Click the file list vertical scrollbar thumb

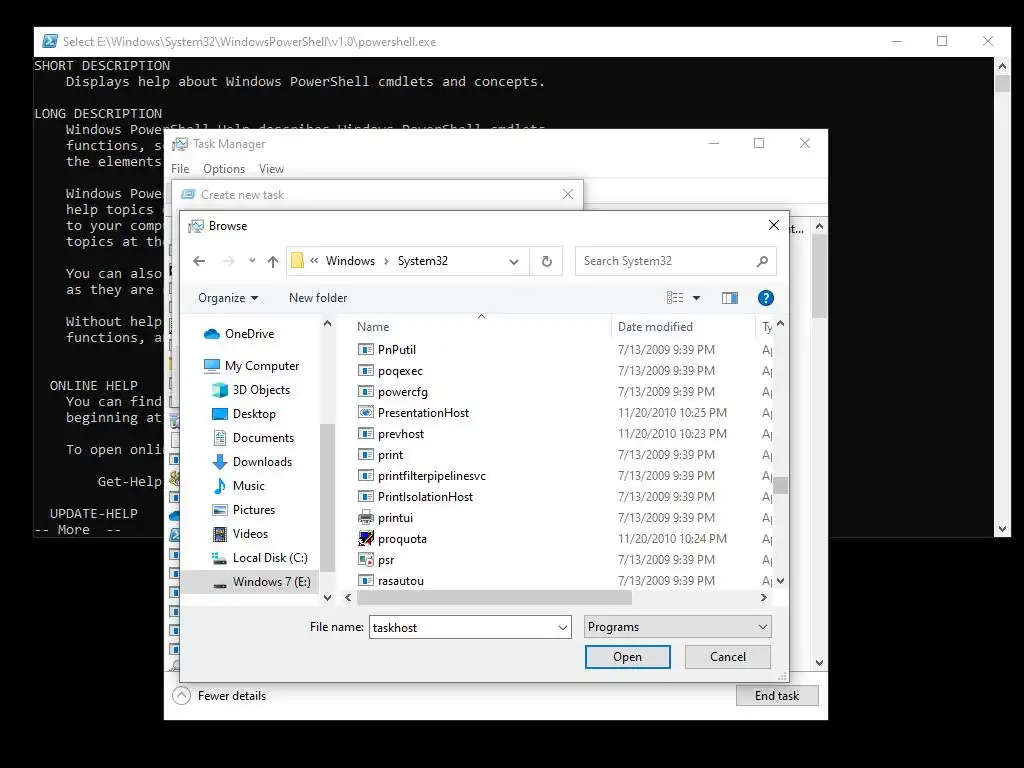tap(780, 485)
